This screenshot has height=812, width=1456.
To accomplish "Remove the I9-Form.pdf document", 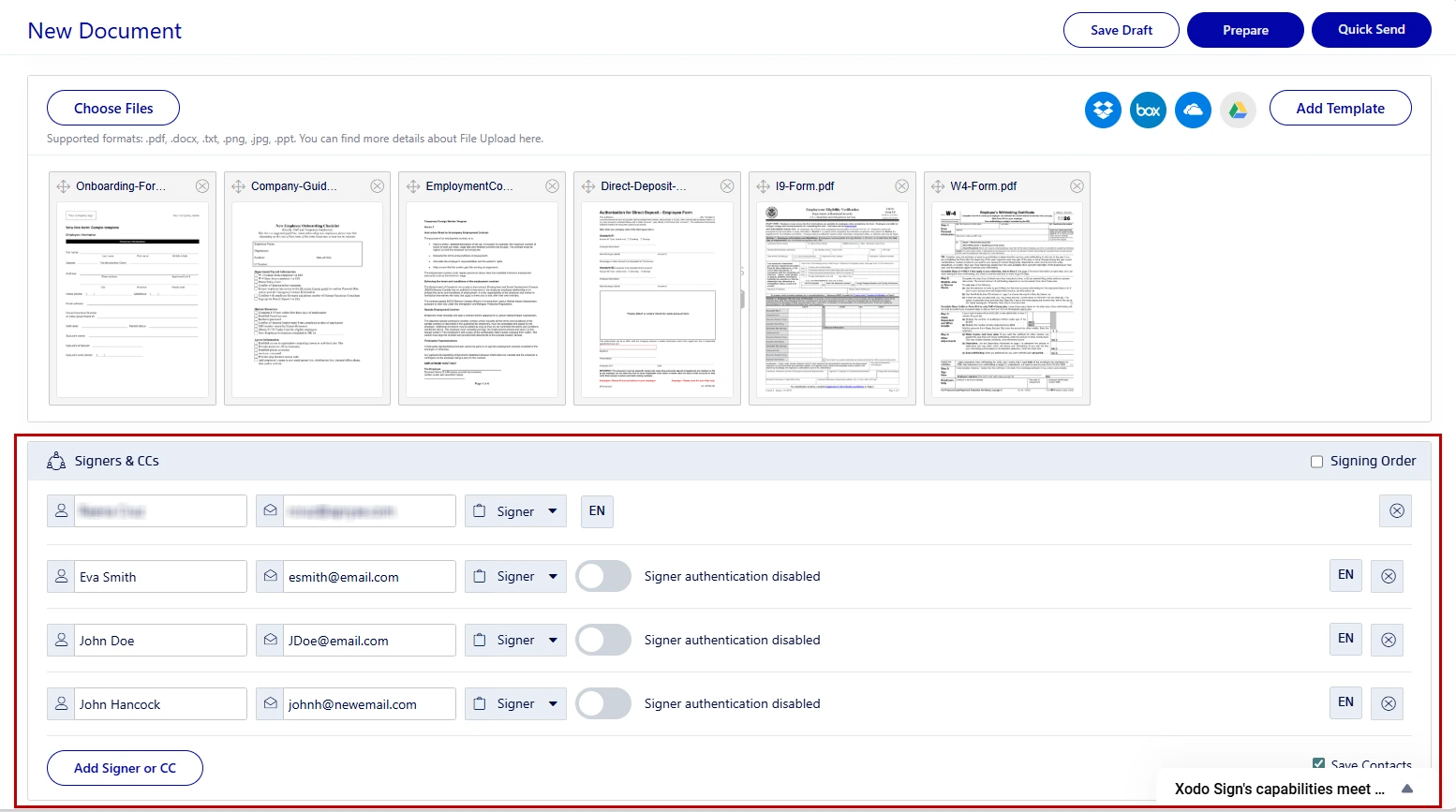I will [901, 185].
